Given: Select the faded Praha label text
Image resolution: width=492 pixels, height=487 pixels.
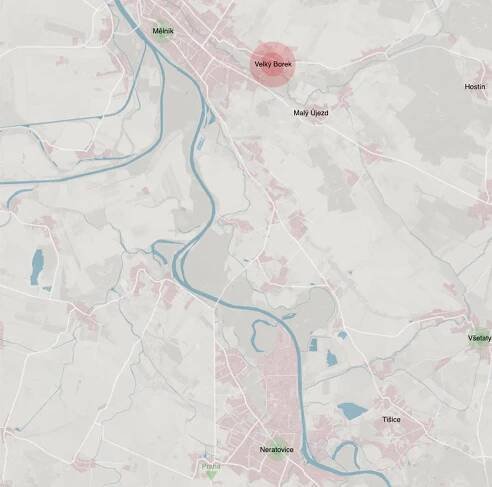Looking at the screenshot, I should coord(211,466).
